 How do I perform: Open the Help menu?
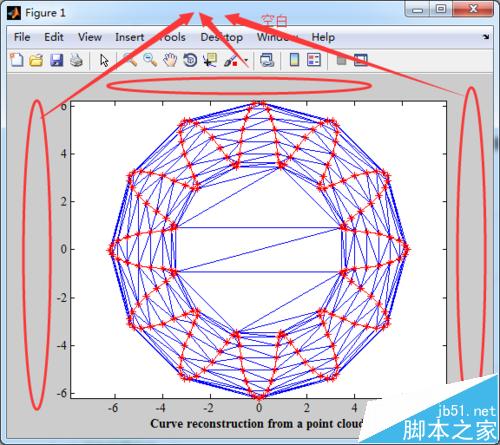point(323,37)
